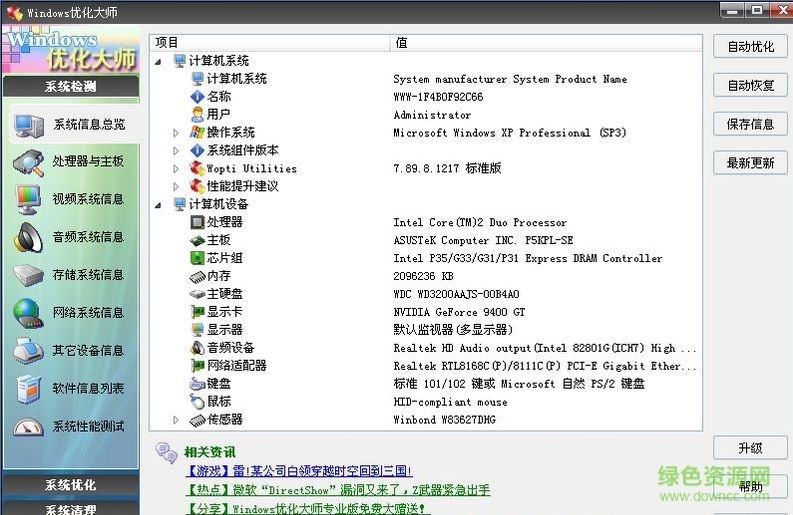Viewport: 793px width, 515px height.
Task: Select the 视频系统信息 monitor icon
Action: pos(28,200)
